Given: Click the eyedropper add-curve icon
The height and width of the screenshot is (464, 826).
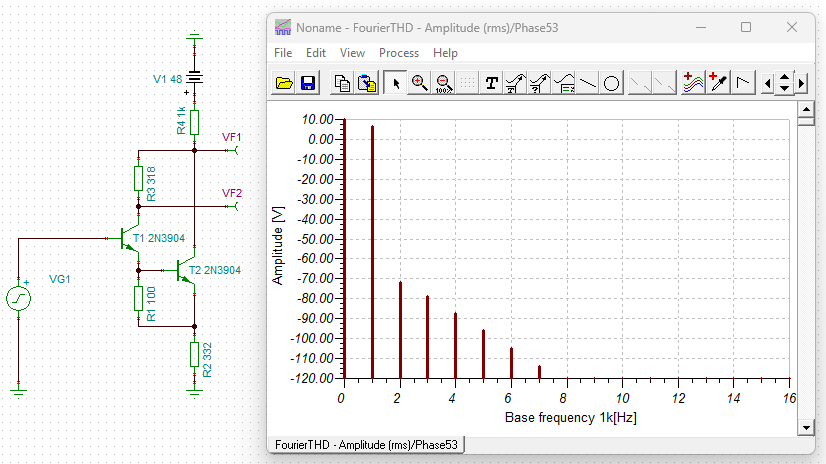Looking at the screenshot, I should (x=717, y=83).
